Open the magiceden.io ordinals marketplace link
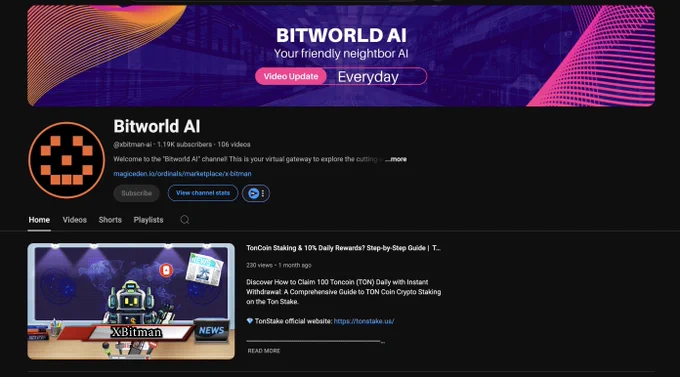The height and width of the screenshot is (377, 680). click(x=182, y=174)
